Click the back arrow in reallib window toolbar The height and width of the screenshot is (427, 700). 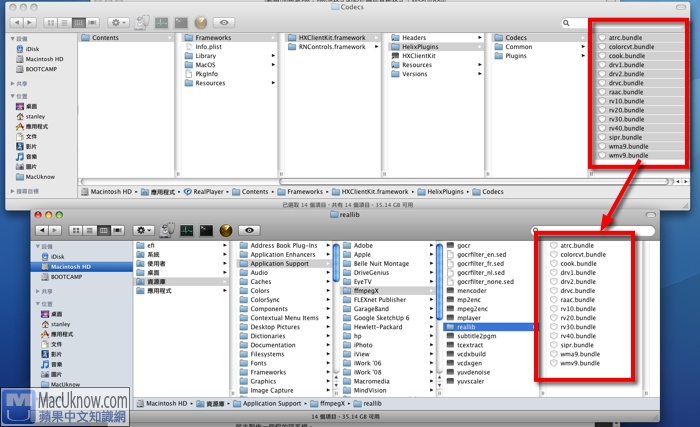(42, 230)
